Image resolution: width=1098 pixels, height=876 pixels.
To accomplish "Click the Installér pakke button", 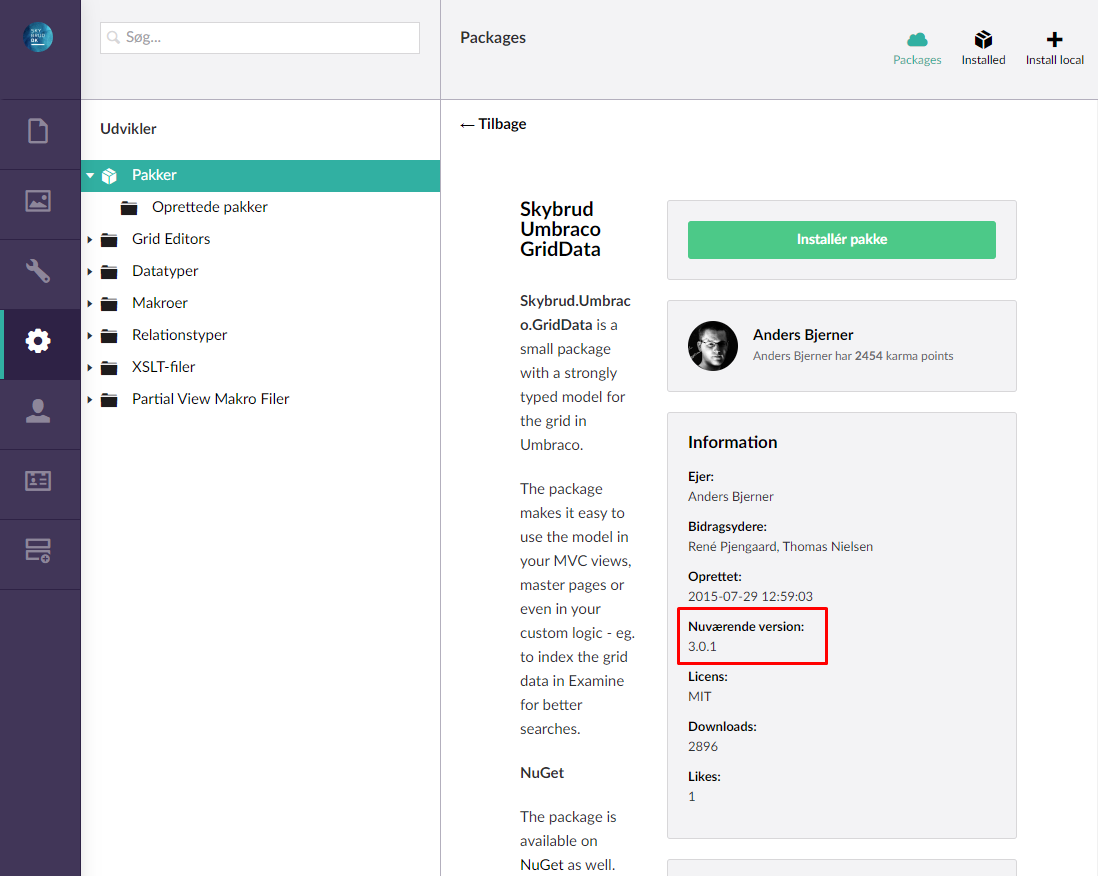I will (841, 240).
